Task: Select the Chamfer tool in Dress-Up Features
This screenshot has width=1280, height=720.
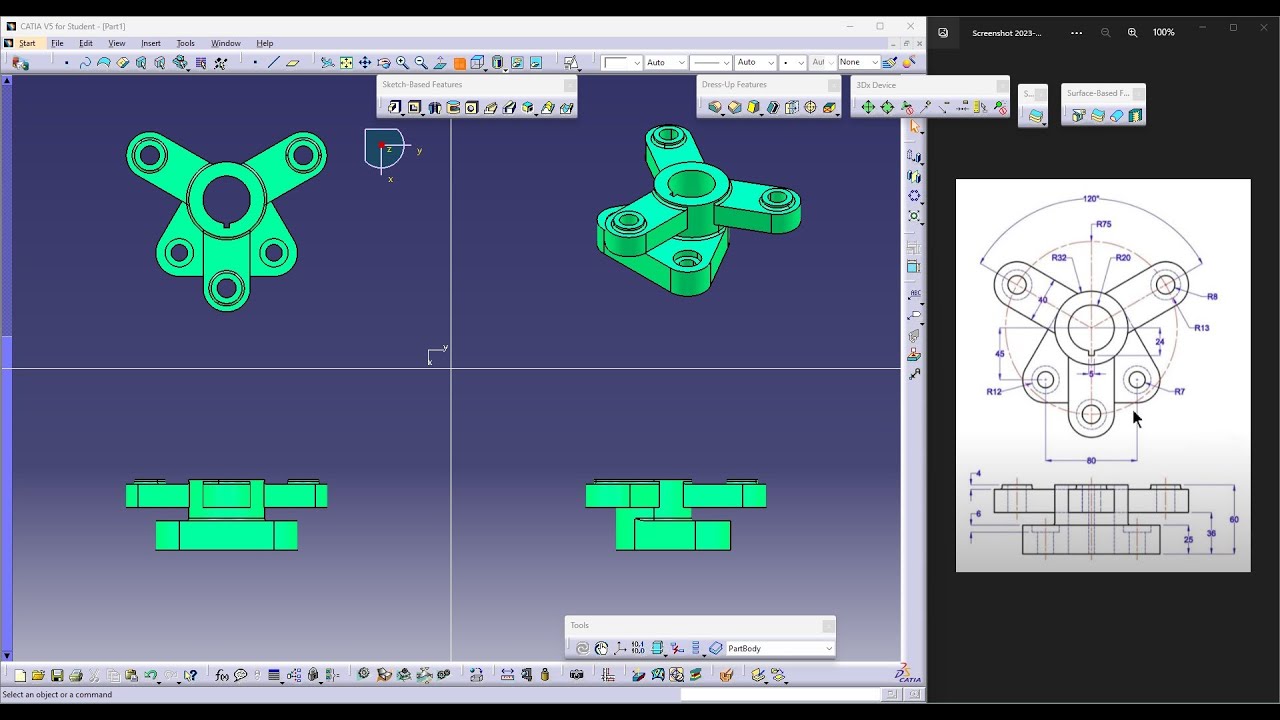Action: coord(734,107)
